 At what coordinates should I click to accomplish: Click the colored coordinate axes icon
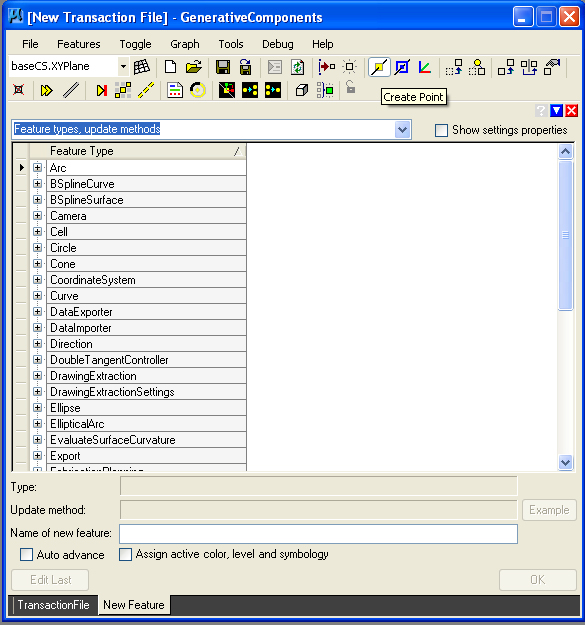[x=425, y=67]
